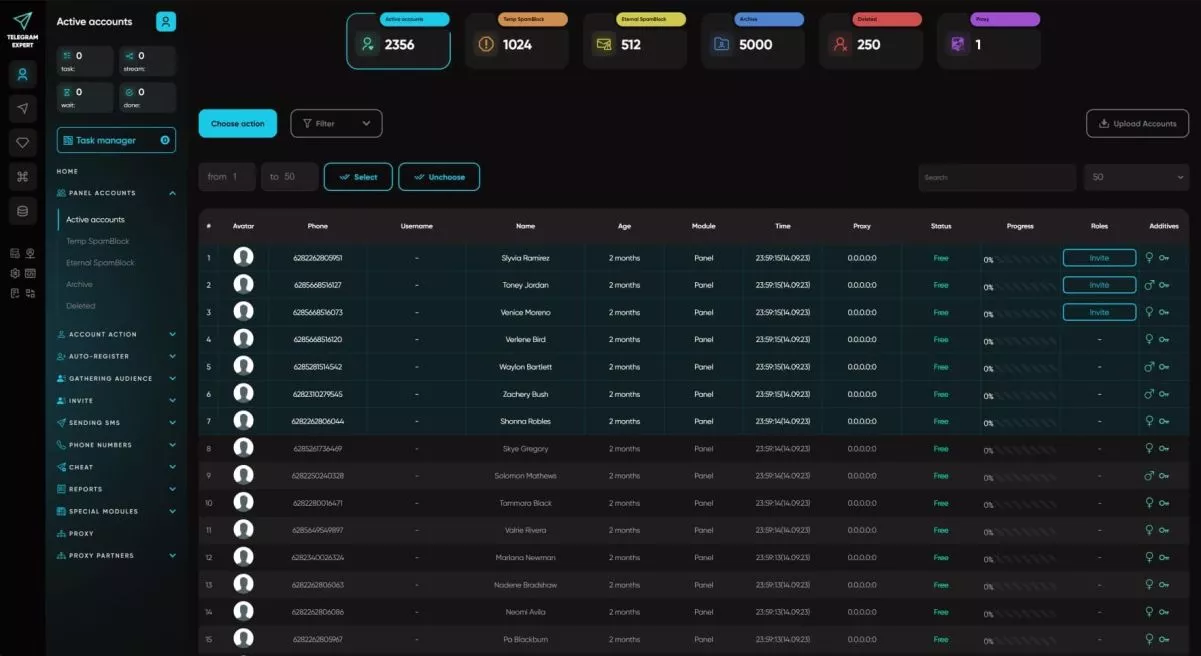Click the done checkmark counter icon
The width and height of the screenshot is (1201, 656).
point(128,92)
